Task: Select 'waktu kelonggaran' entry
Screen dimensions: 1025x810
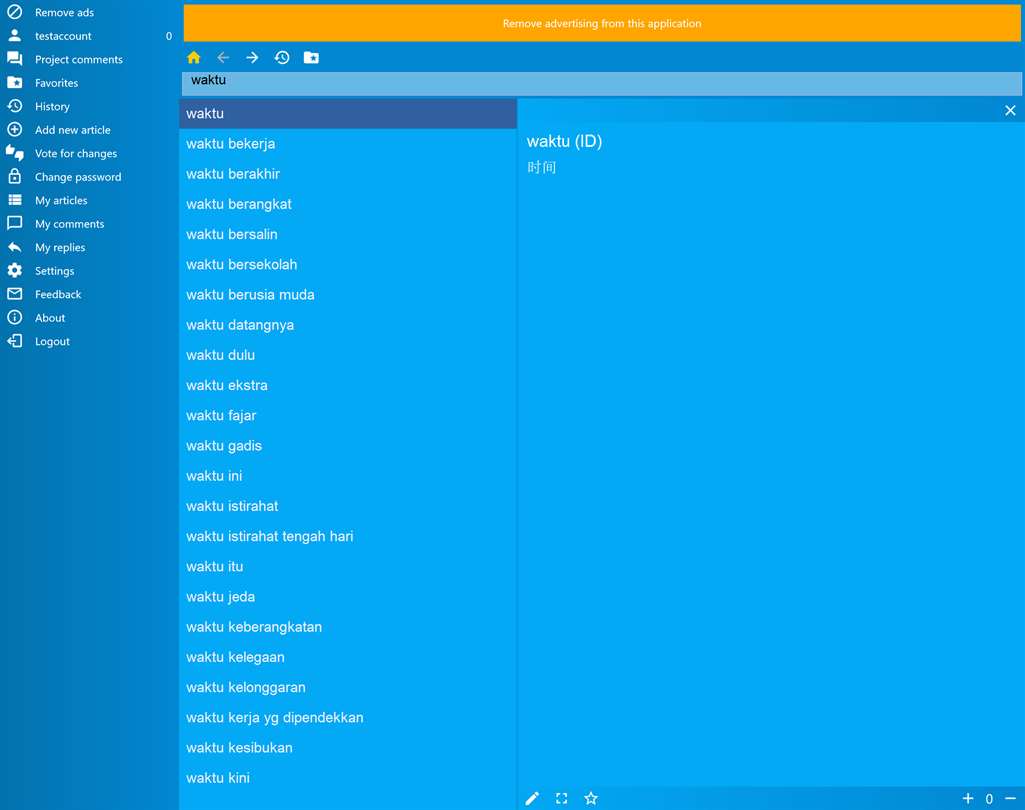Action: point(348,687)
